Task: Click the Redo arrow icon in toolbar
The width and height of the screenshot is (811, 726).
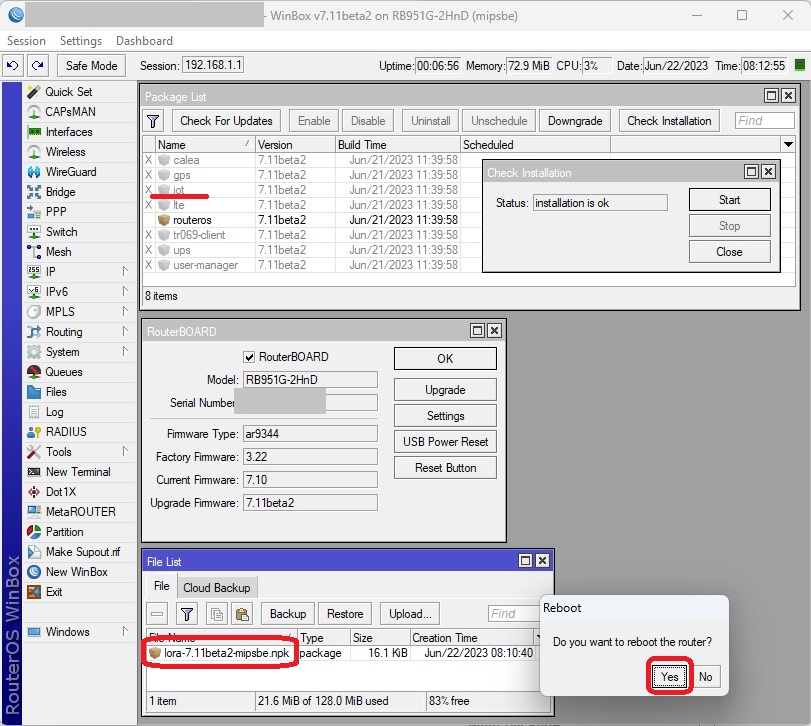Action: coord(37,66)
